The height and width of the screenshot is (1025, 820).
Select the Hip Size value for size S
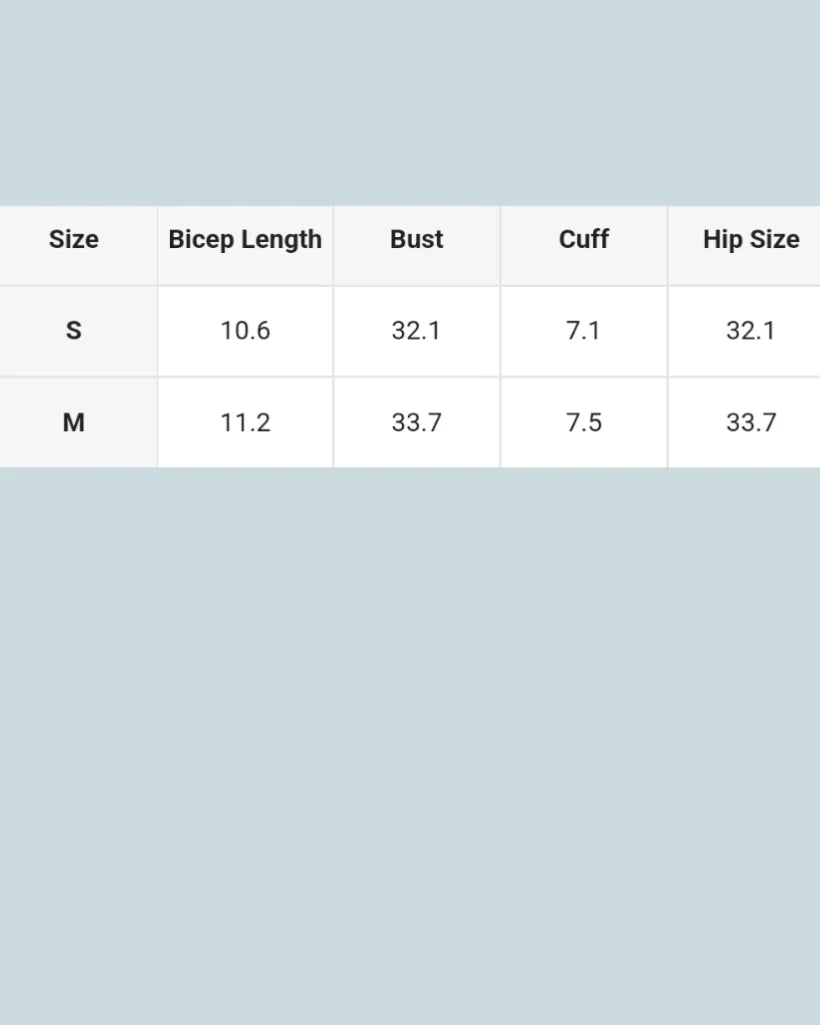(750, 331)
